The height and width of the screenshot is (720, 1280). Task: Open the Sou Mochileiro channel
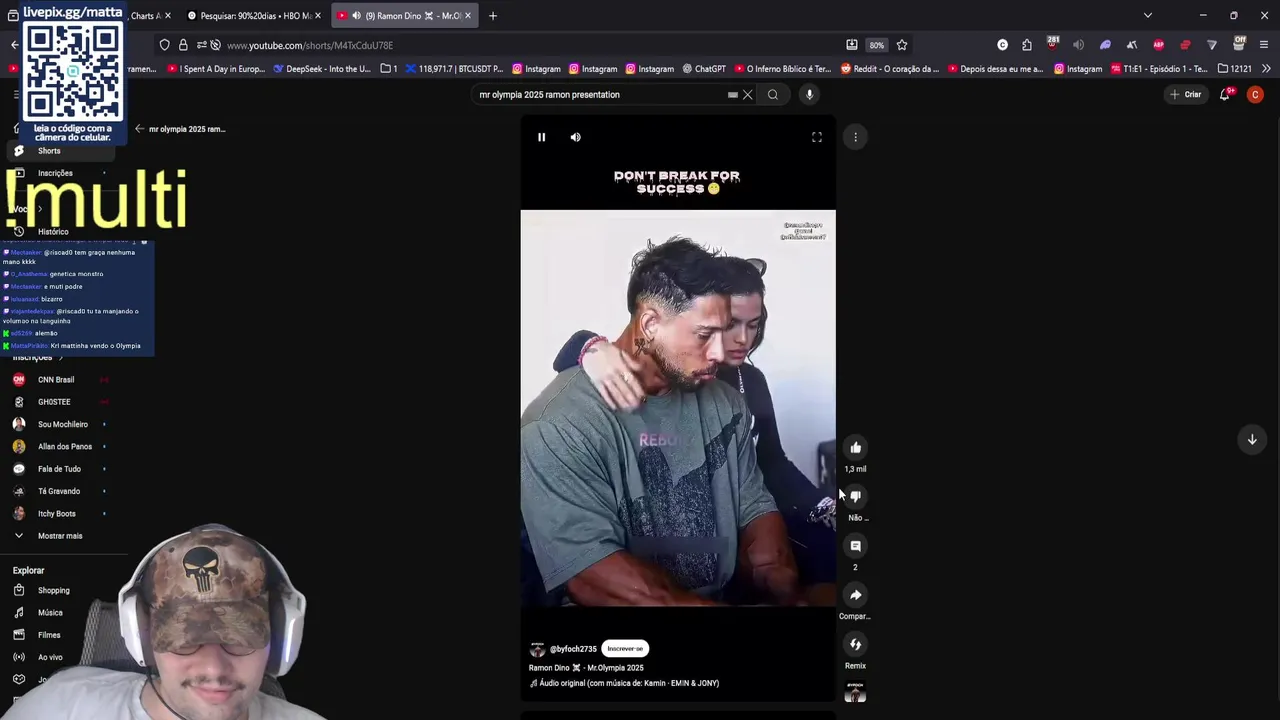tap(60, 424)
